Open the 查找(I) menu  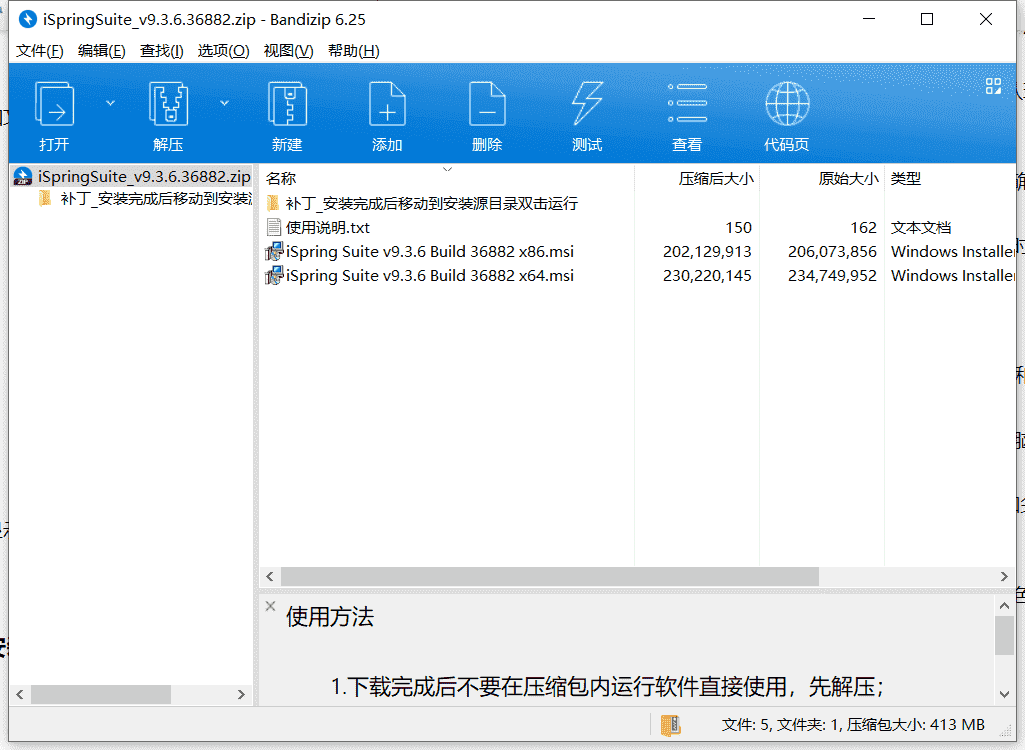click(161, 50)
